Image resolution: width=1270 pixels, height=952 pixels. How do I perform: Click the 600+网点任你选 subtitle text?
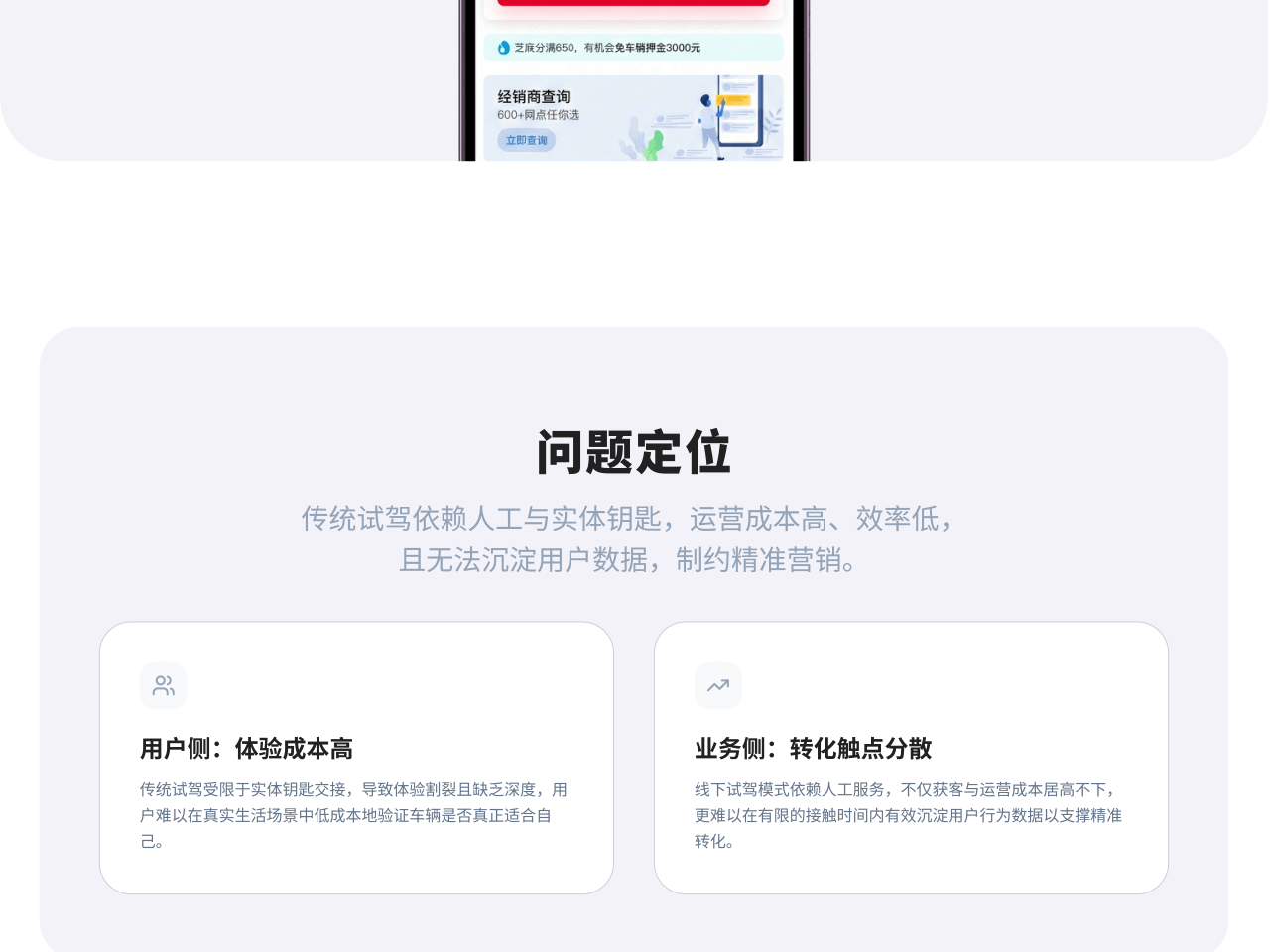[538, 115]
